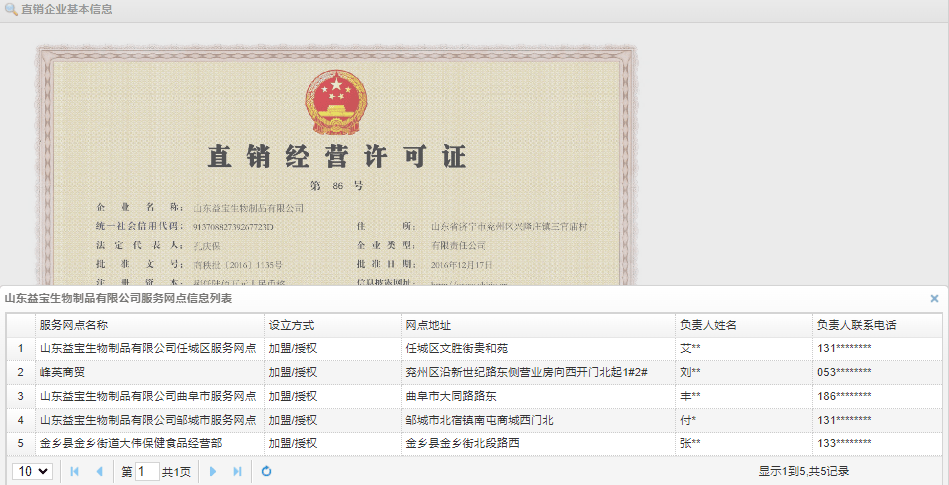Sort by 服务网点名称 column header
949x485 pixels.
[74, 325]
